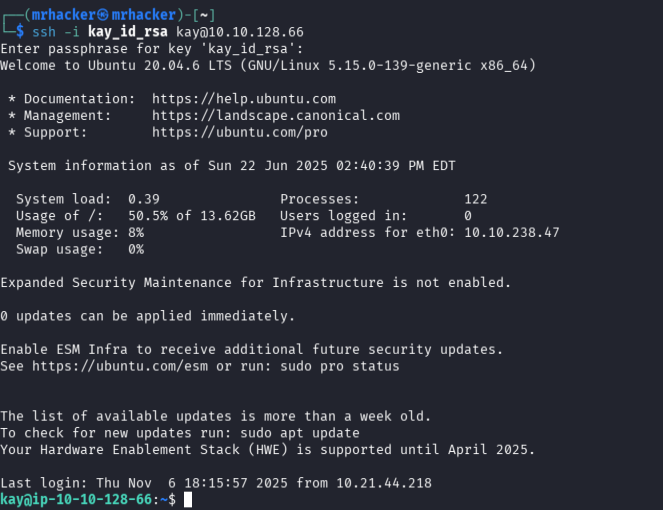663x510 pixels.
Task: Click the ubuntu.com/pro support link
Action: click(240, 132)
